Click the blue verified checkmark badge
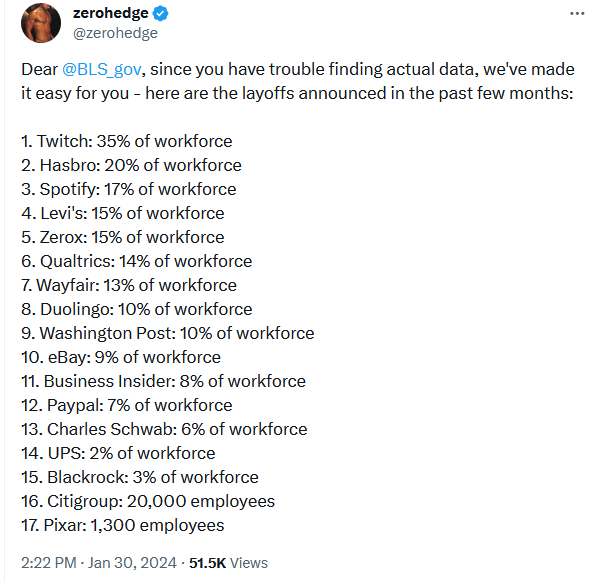The image size is (597, 582). coord(160,13)
